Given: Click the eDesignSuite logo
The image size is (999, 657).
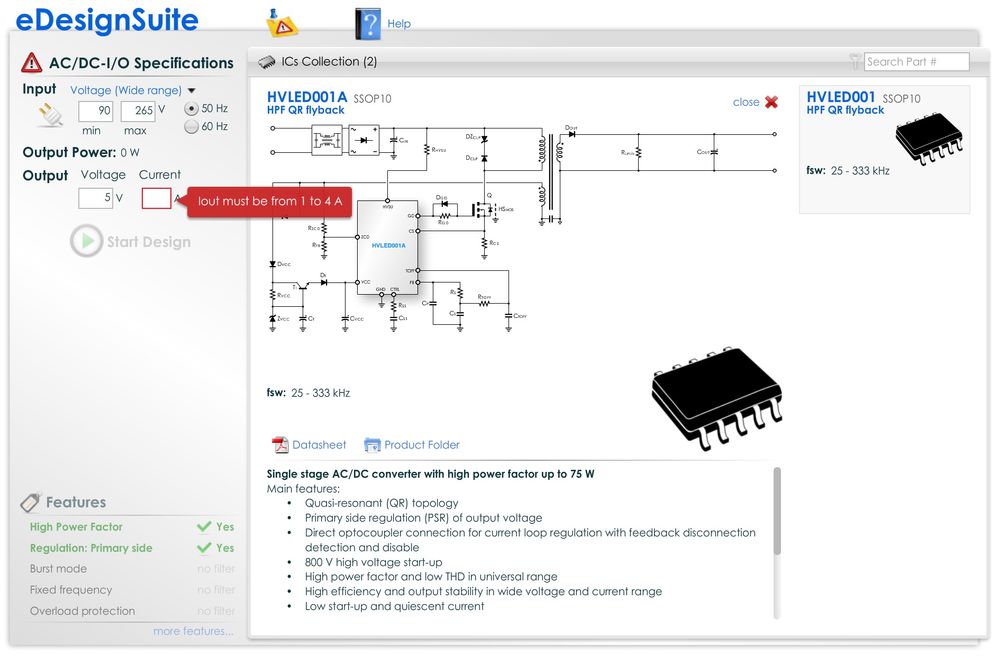Looking at the screenshot, I should click(106, 20).
